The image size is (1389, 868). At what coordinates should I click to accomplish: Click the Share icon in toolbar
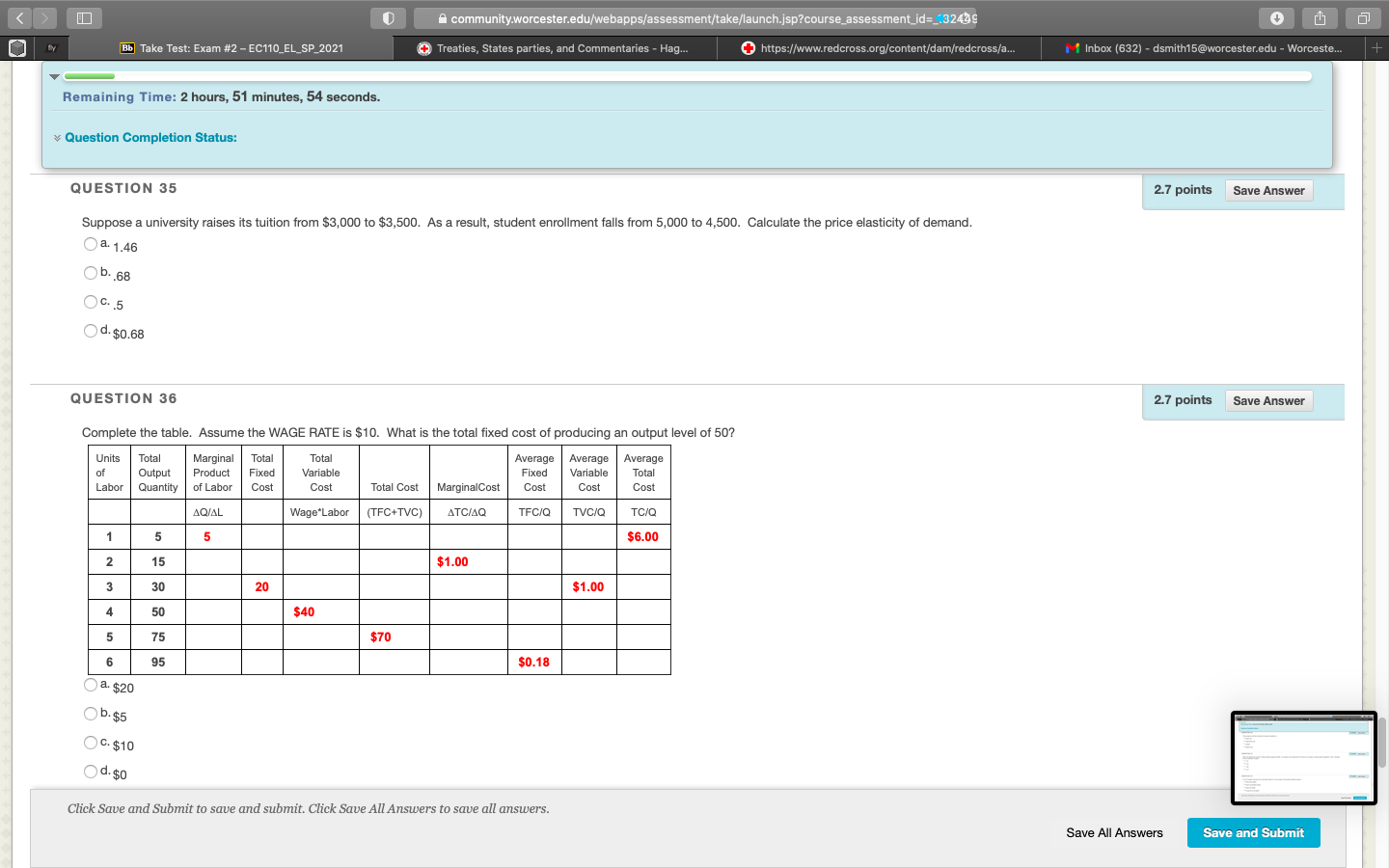click(x=1320, y=18)
